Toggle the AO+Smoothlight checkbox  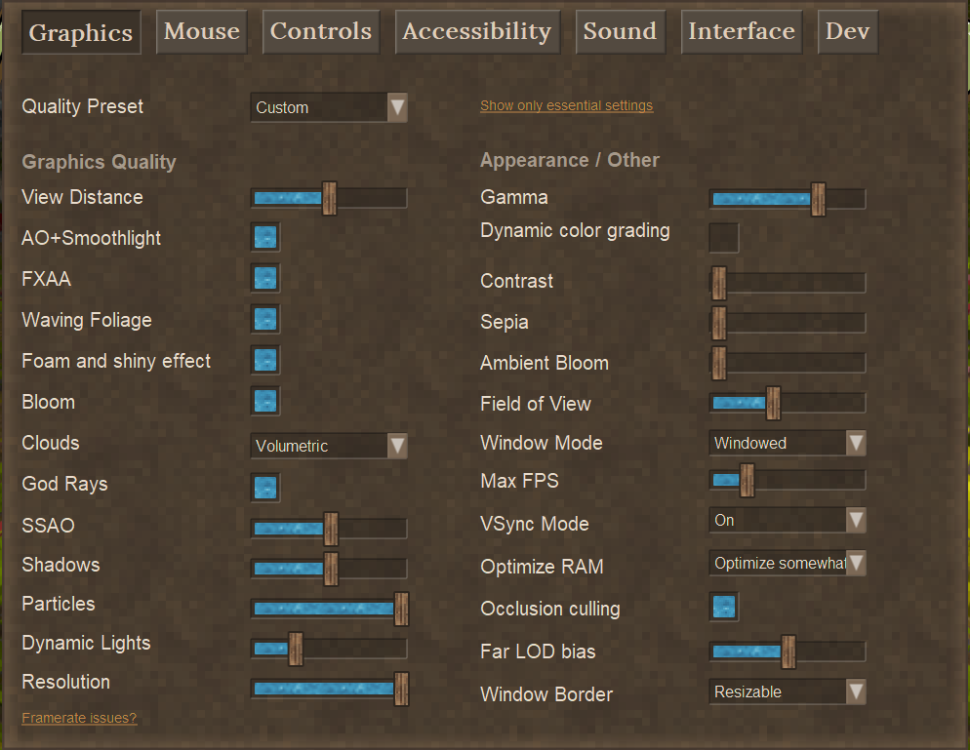click(265, 238)
